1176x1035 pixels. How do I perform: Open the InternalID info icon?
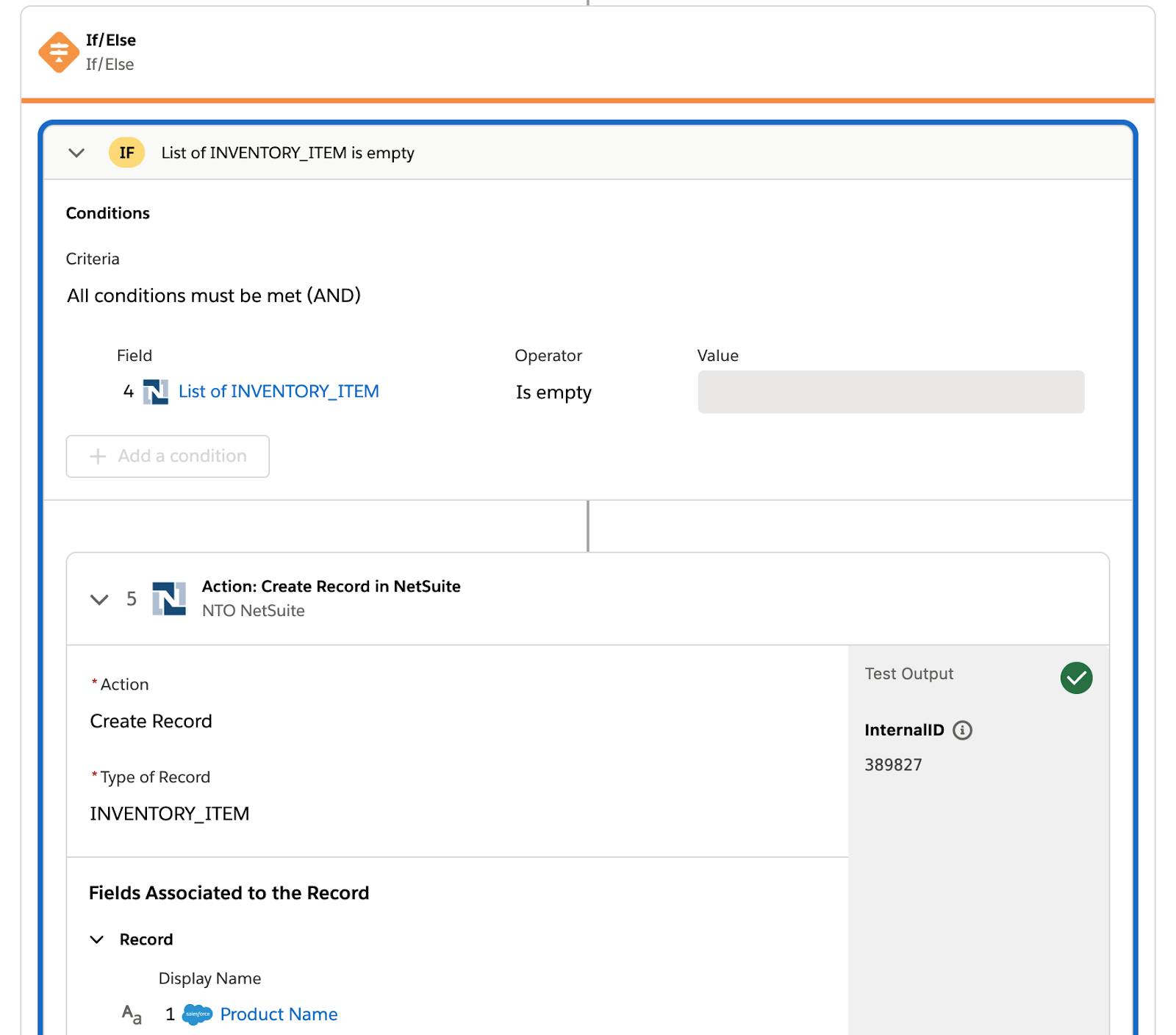click(962, 730)
